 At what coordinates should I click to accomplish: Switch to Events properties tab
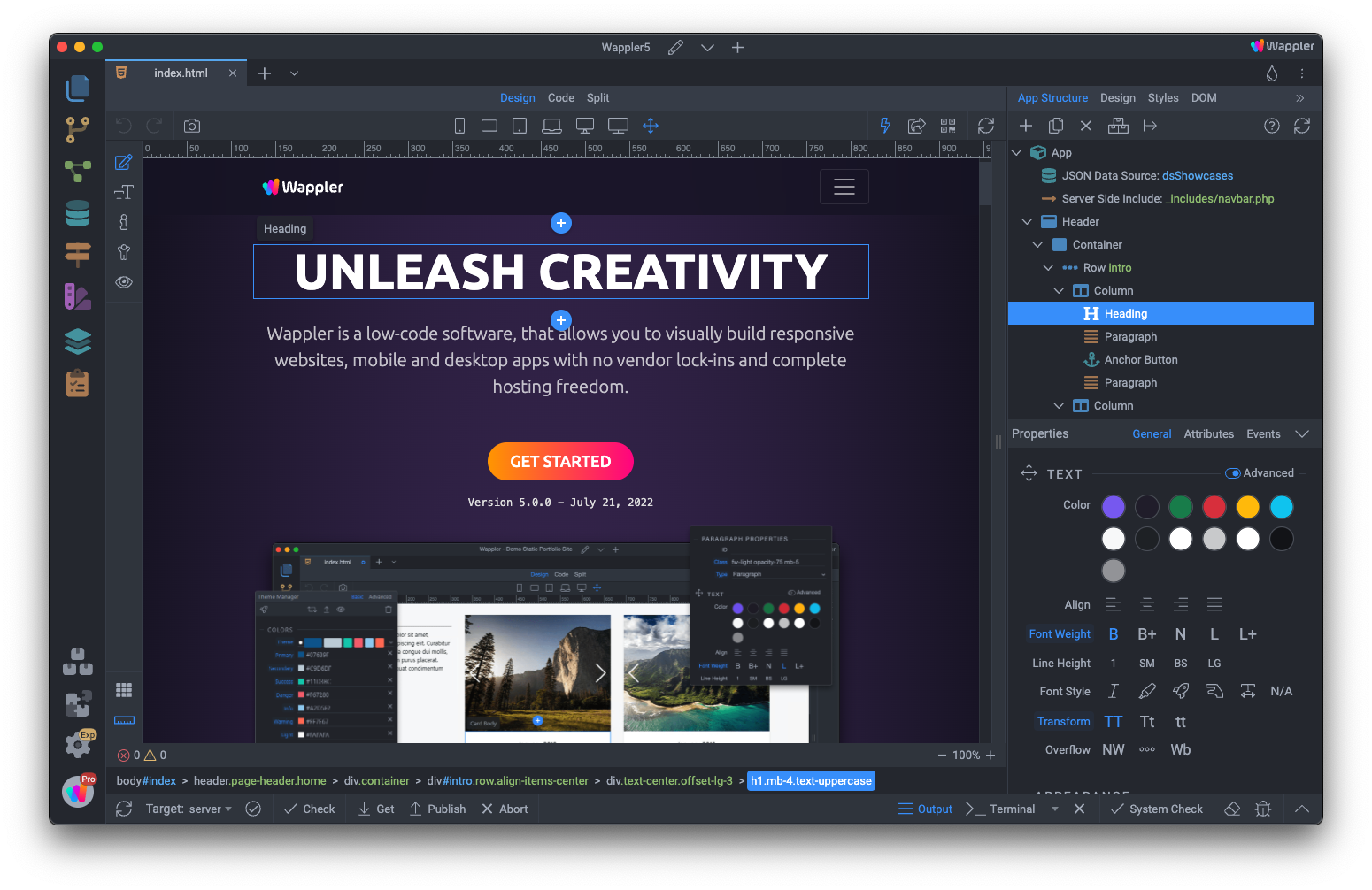click(1264, 434)
